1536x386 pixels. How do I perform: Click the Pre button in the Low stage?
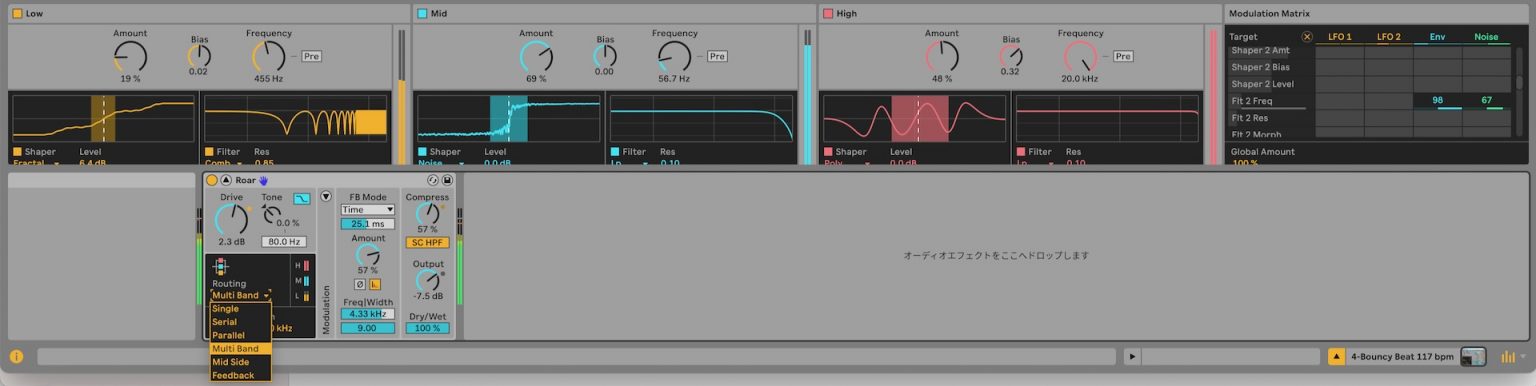coord(312,56)
